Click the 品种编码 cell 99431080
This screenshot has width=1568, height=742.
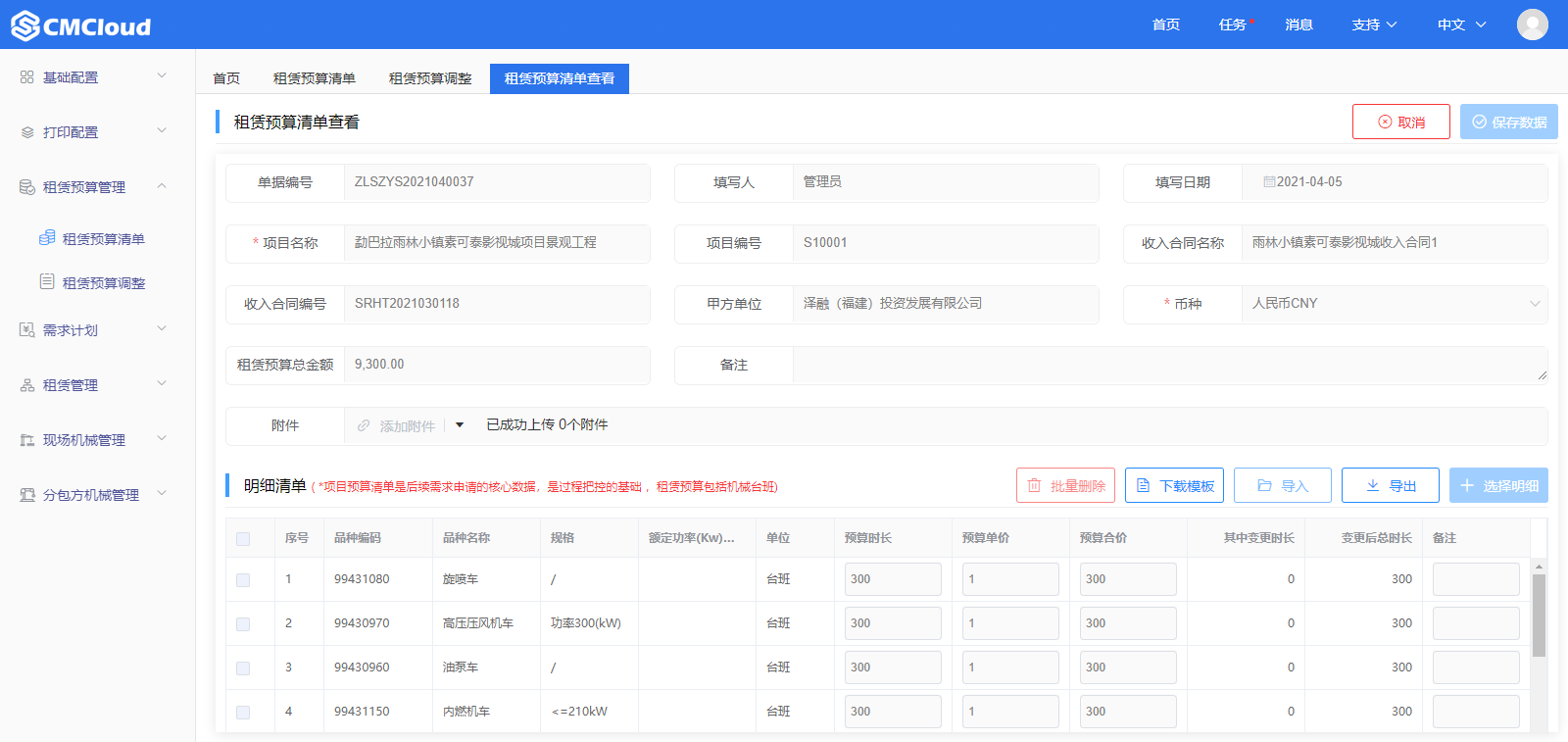[x=362, y=579]
